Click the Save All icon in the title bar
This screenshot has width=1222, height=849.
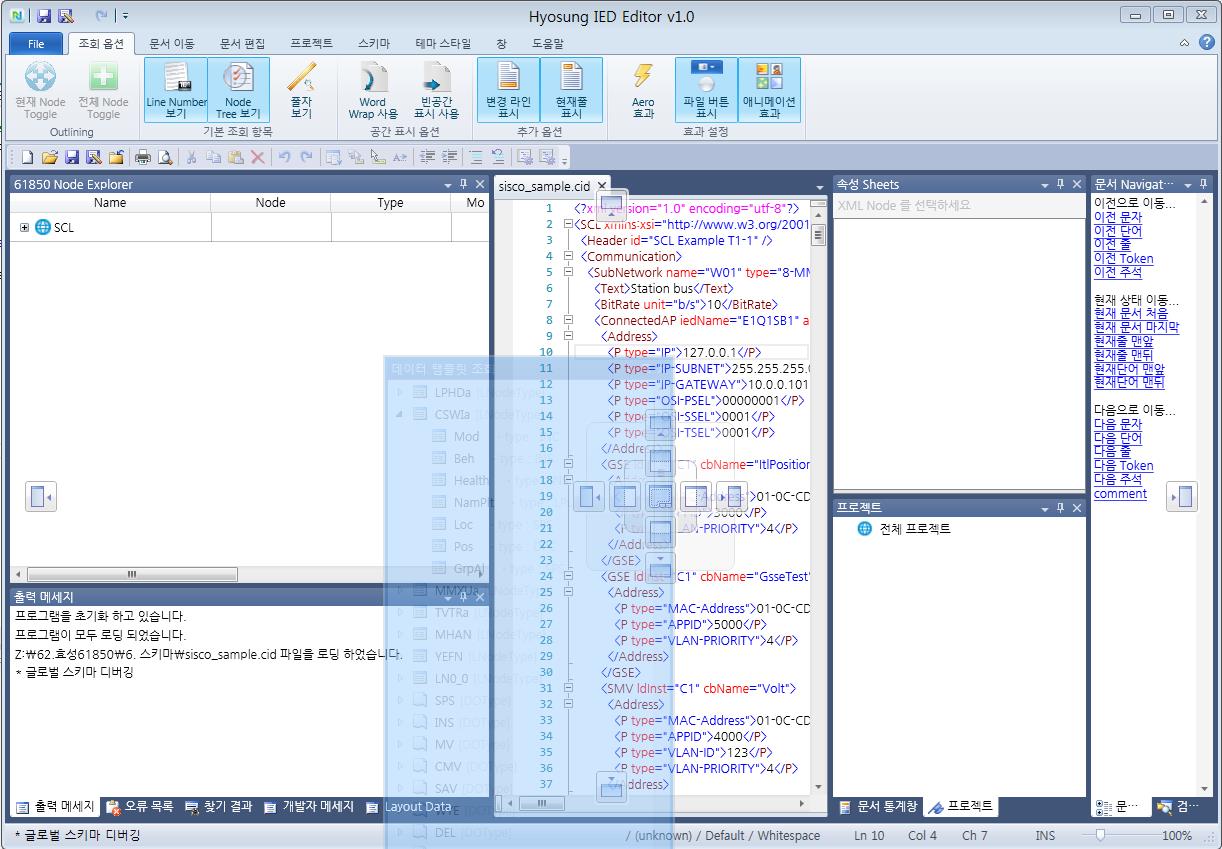pyautogui.click(x=65, y=16)
